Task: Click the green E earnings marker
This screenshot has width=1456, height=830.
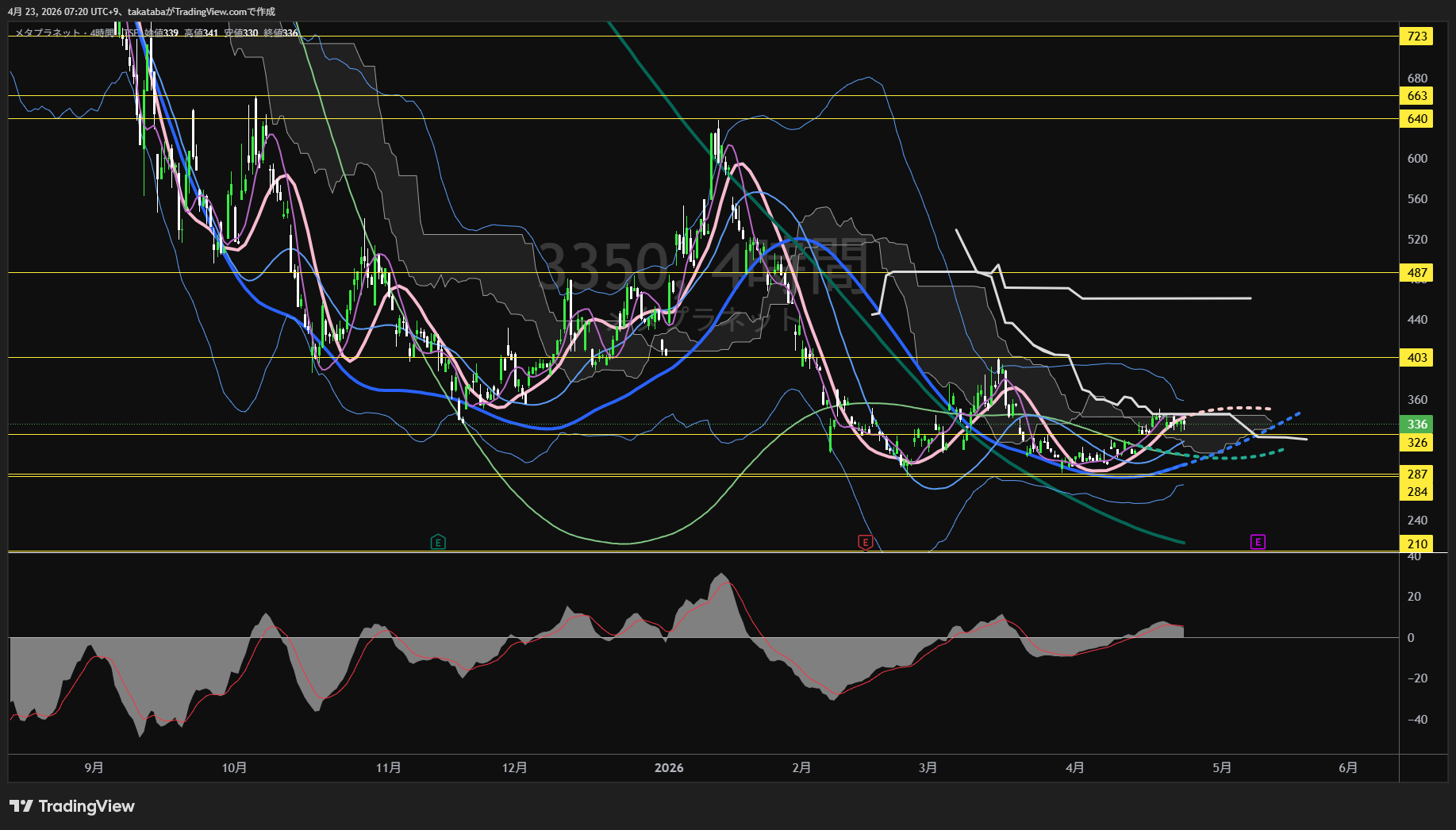Action: coord(438,542)
